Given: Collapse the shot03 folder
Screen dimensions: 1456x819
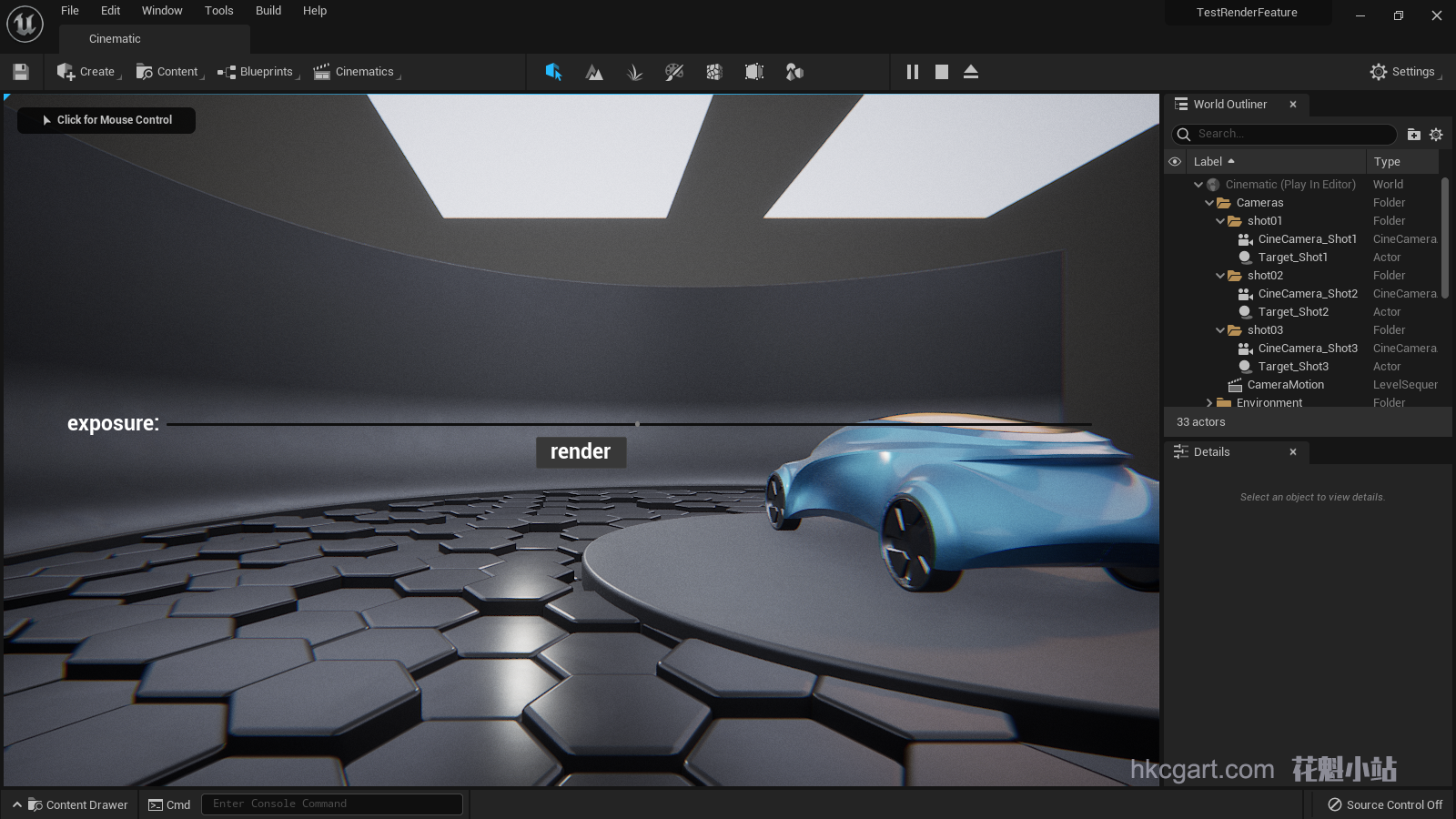Looking at the screenshot, I should pos(1220,330).
